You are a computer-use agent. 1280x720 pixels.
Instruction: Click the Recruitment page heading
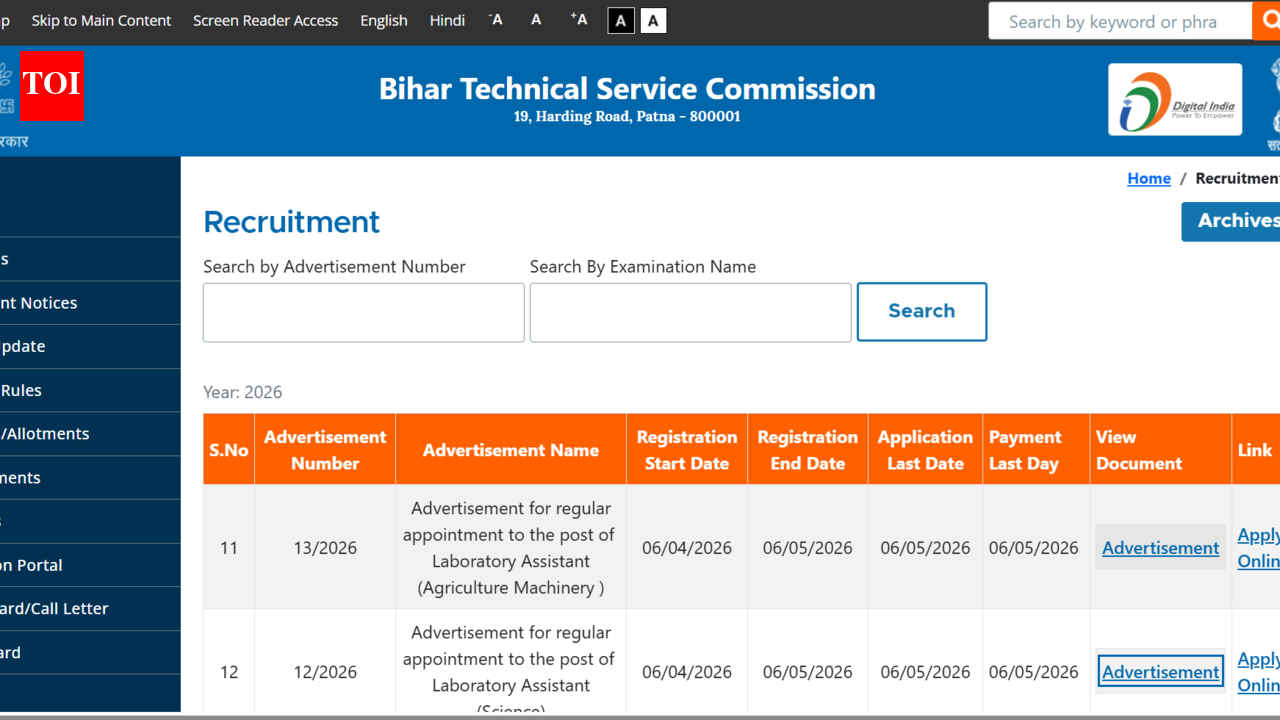tap(292, 221)
